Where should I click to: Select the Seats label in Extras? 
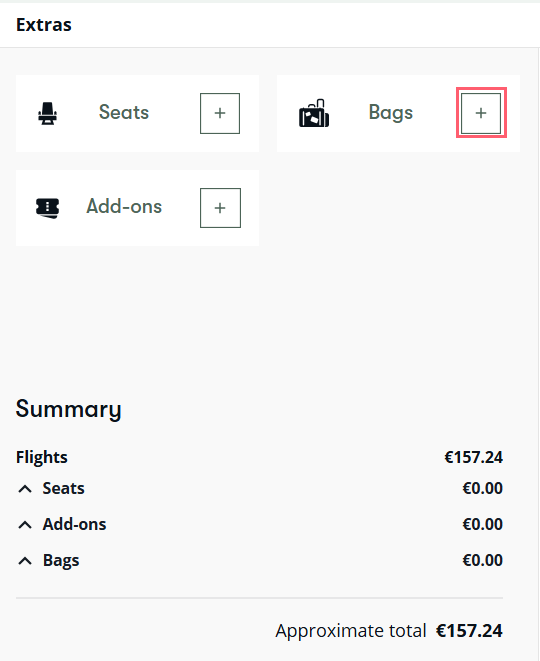124,112
